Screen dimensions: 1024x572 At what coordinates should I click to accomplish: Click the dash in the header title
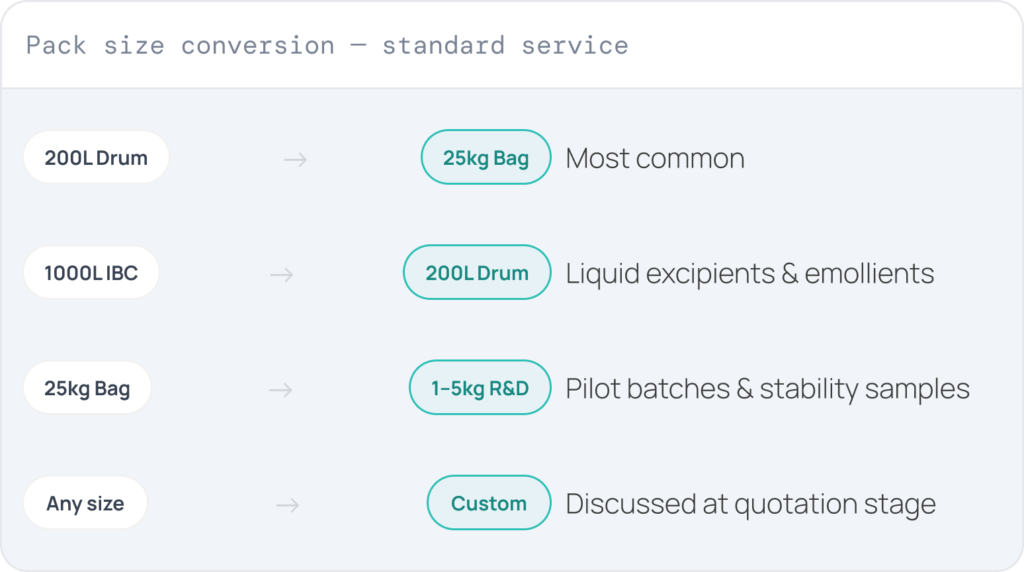358,46
